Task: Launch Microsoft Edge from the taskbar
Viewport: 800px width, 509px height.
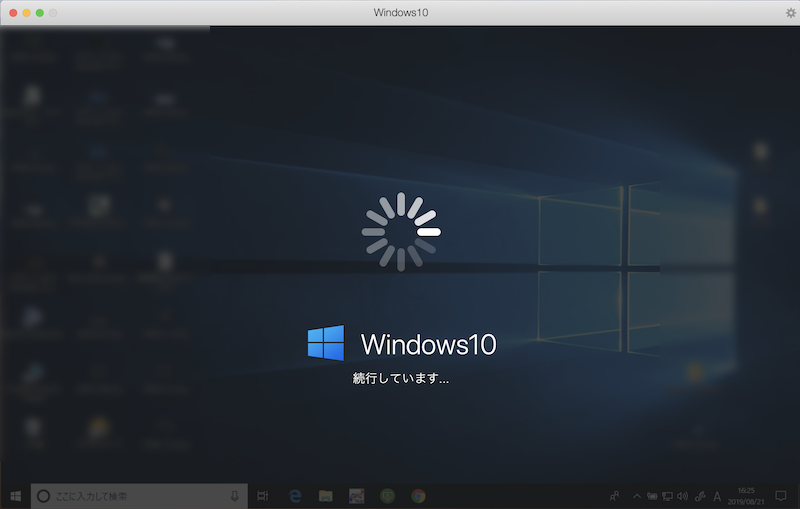Action: pyautogui.click(x=295, y=496)
